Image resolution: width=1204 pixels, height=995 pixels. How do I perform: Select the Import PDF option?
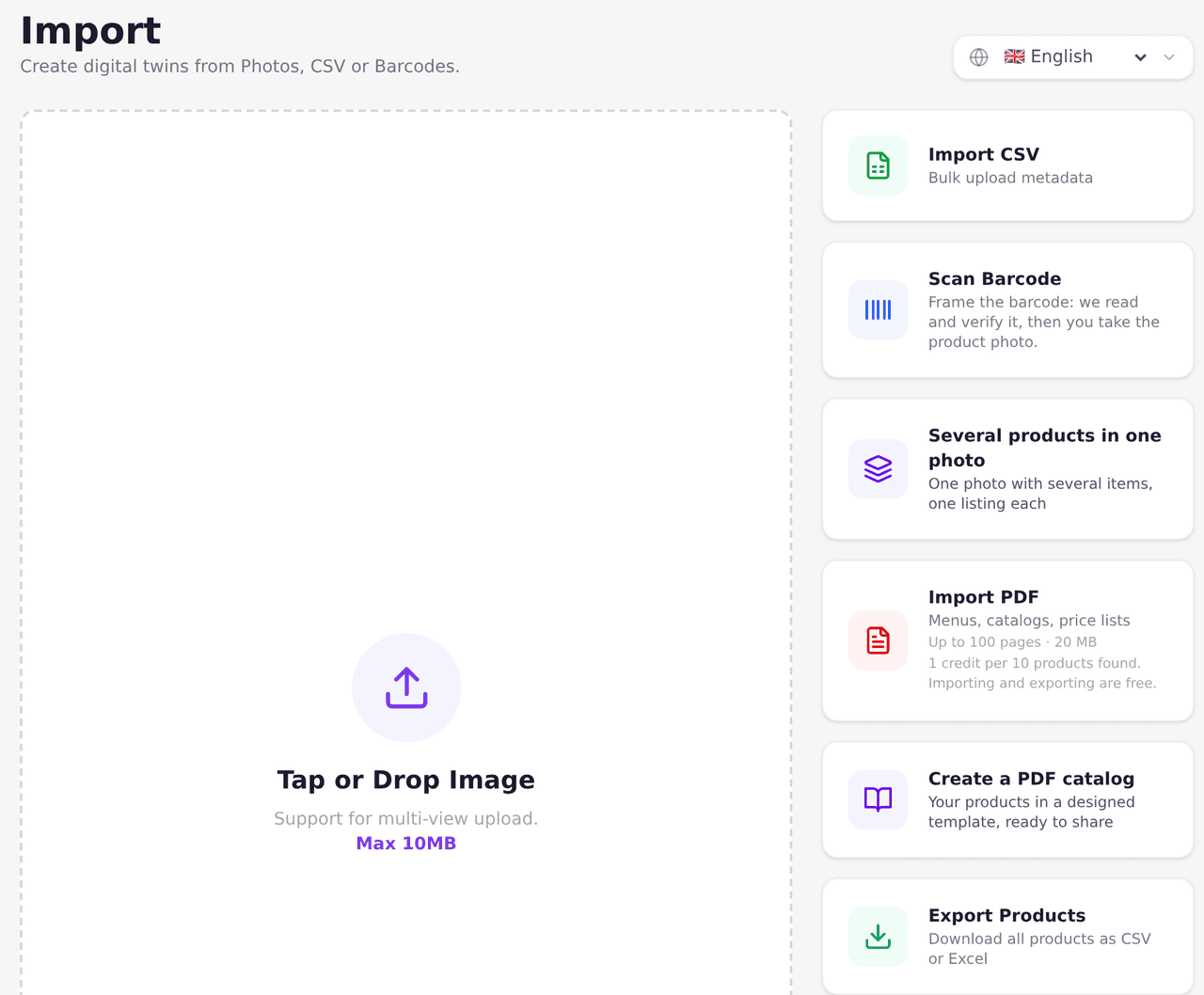coord(1007,640)
